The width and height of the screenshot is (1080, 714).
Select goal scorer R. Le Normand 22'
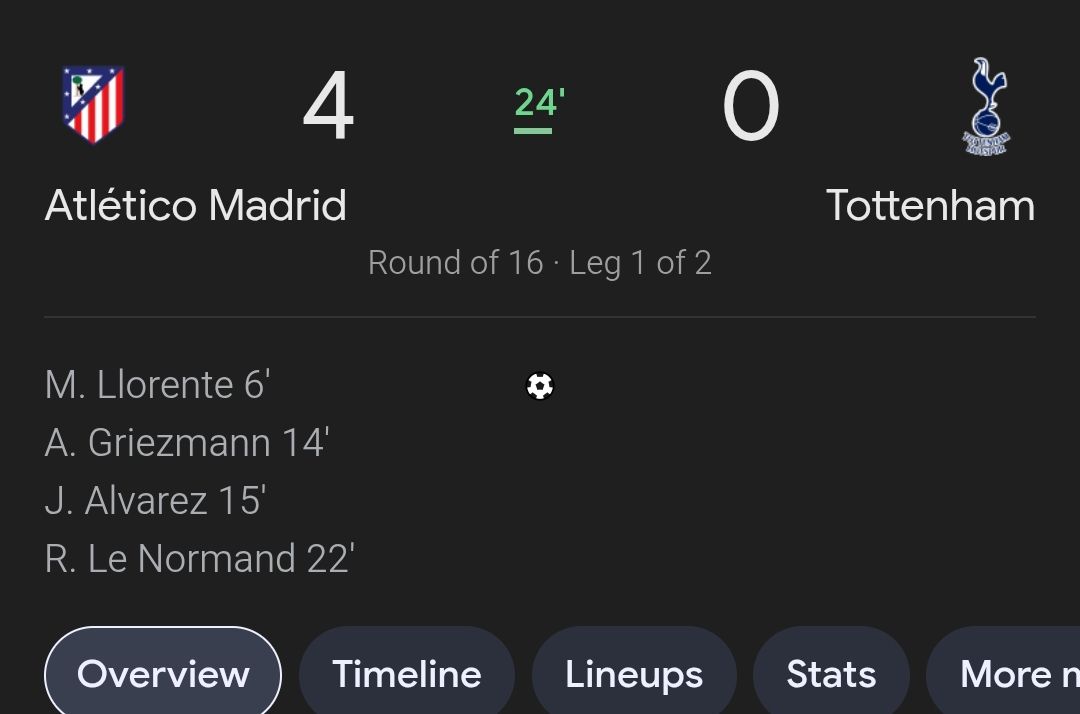point(200,559)
